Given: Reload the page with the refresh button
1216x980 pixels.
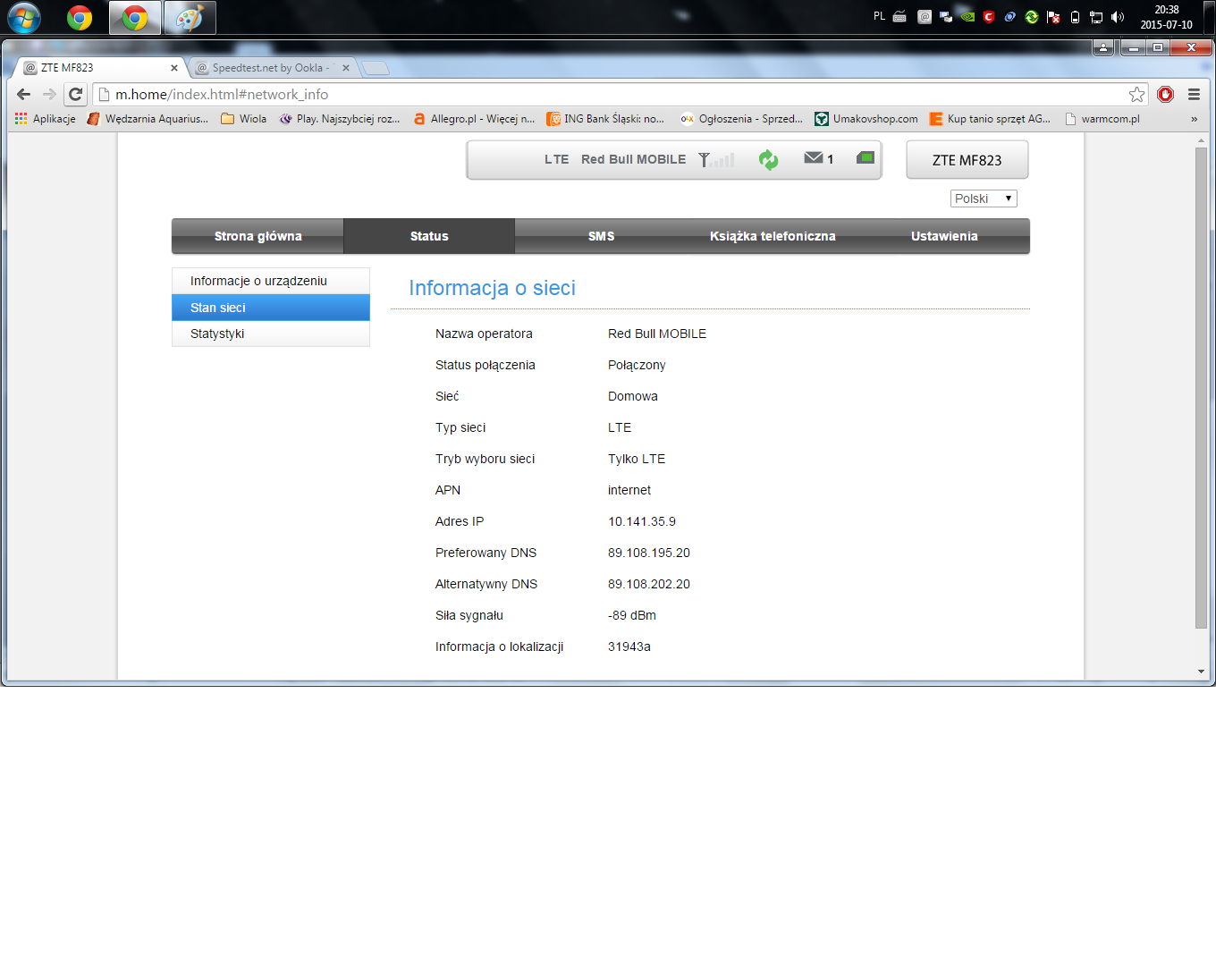Looking at the screenshot, I should [x=76, y=94].
